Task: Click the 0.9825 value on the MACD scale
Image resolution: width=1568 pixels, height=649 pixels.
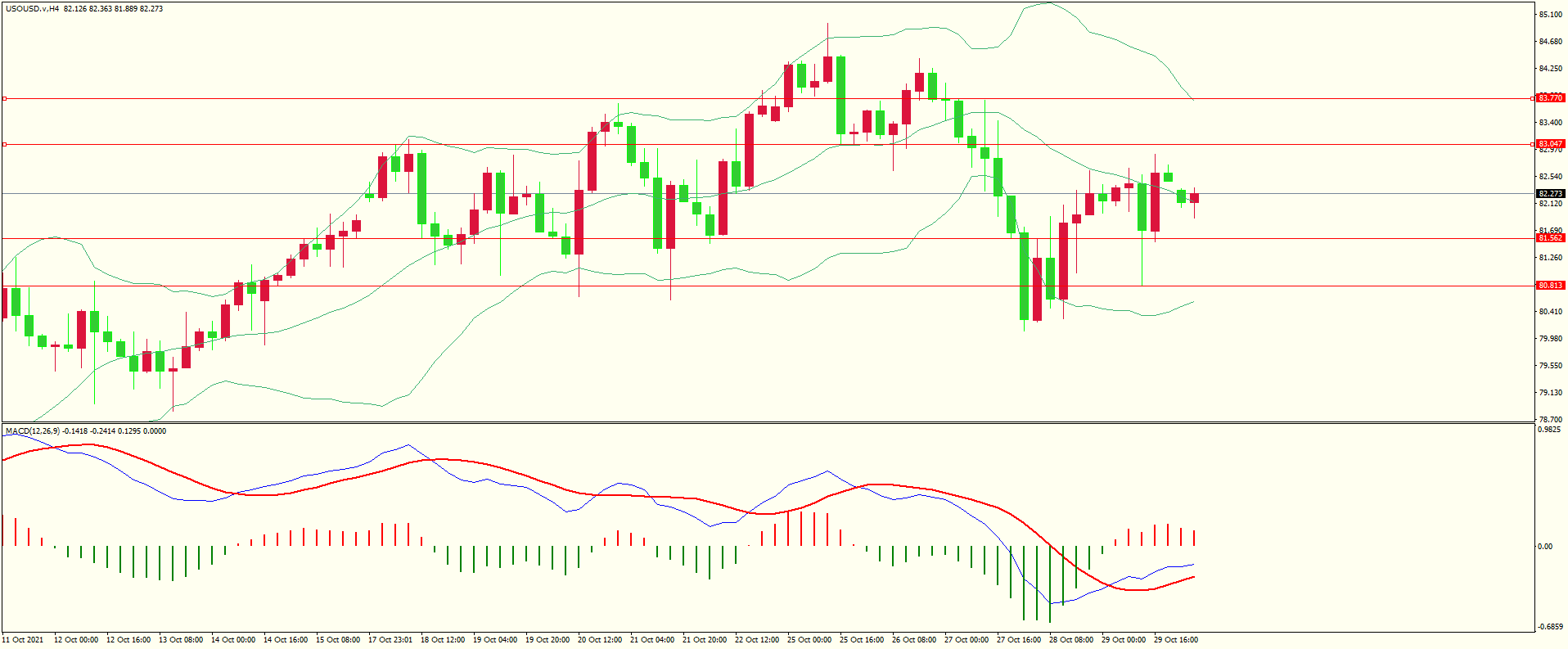Action: pyautogui.click(x=1550, y=429)
